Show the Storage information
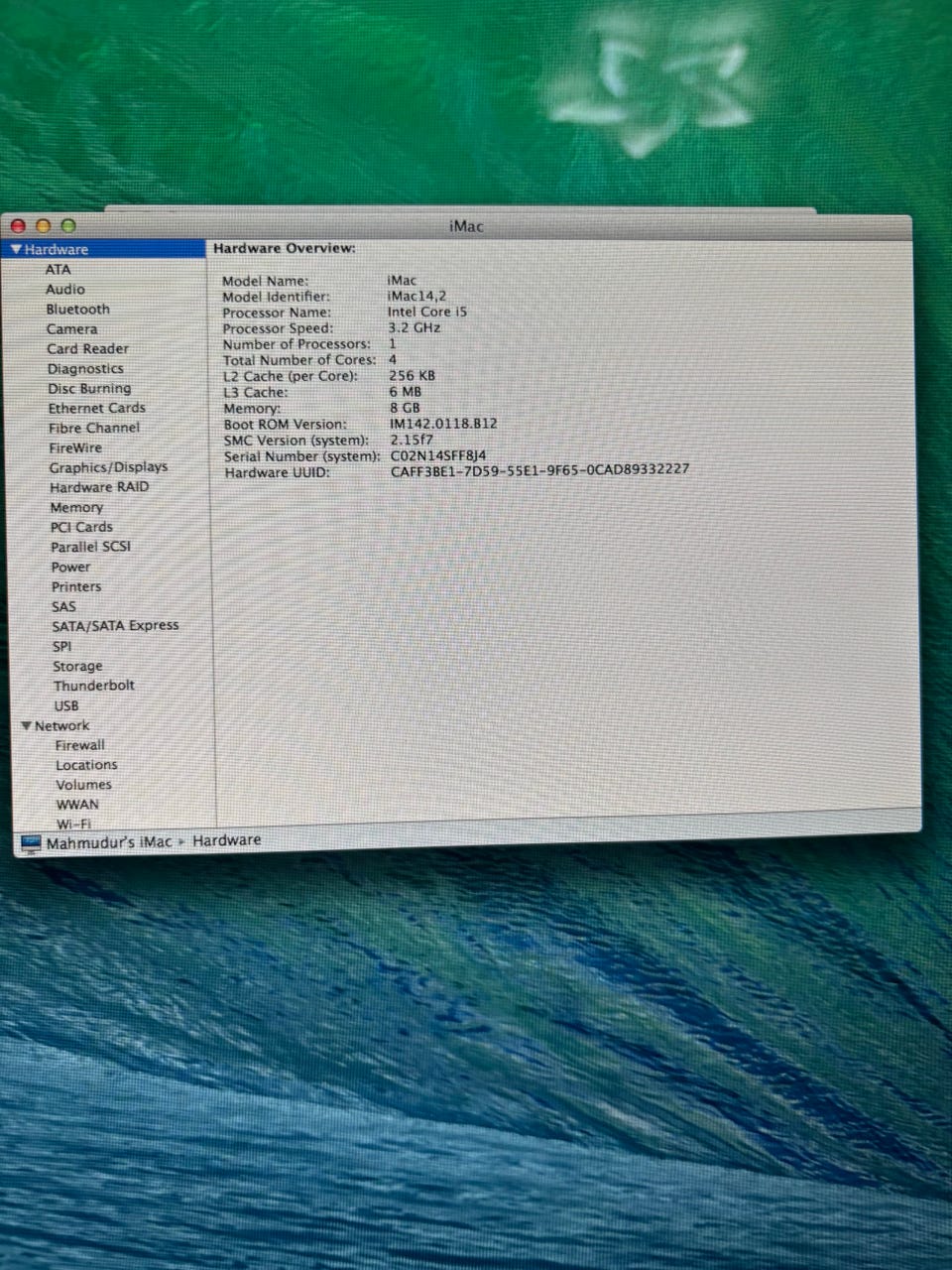This screenshot has width=952, height=1270. 77,666
